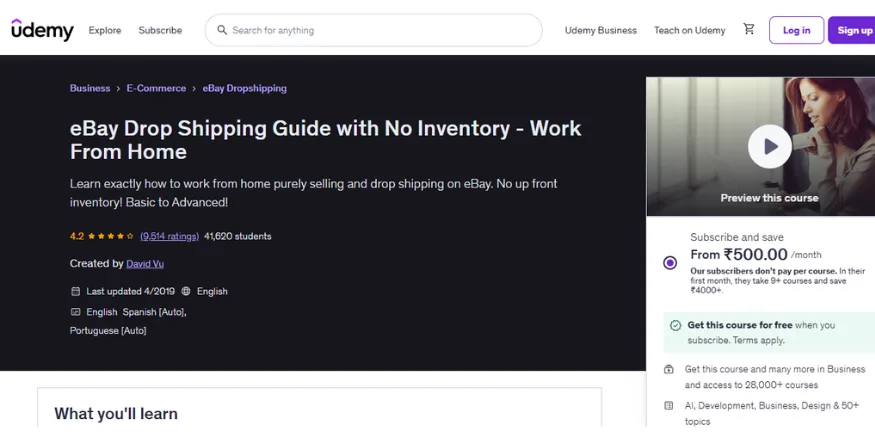The height and width of the screenshot is (438, 875).
Task: Click the 'From ₹500.00' price text
Action: coord(739,254)
